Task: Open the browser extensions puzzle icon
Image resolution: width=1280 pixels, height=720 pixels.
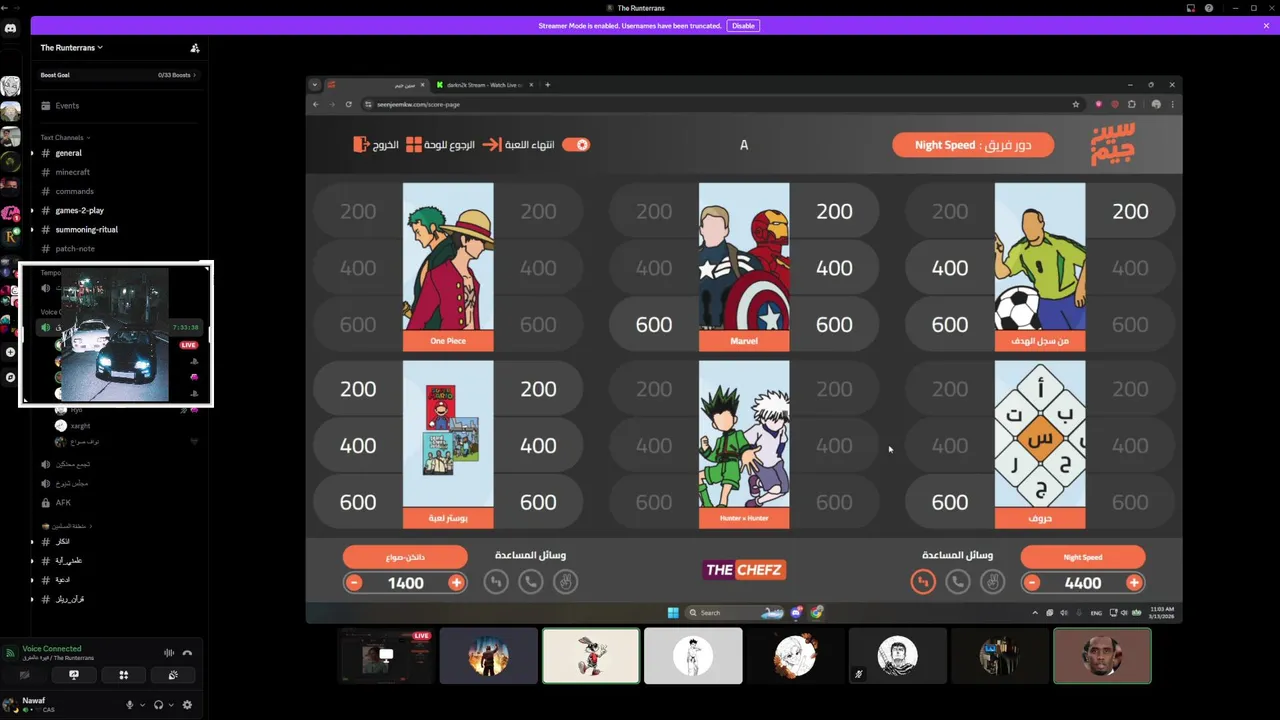Action: [x=1132, y=104]
